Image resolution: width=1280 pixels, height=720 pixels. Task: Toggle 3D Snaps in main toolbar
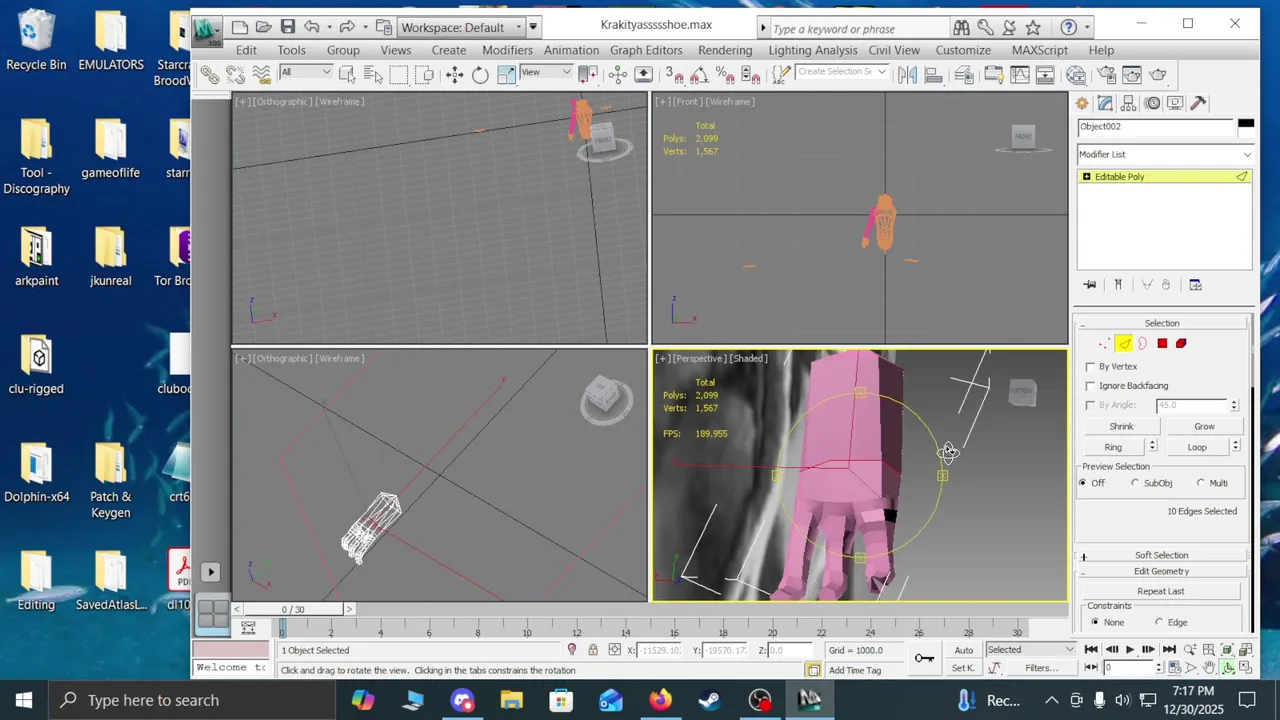[674, 74]
